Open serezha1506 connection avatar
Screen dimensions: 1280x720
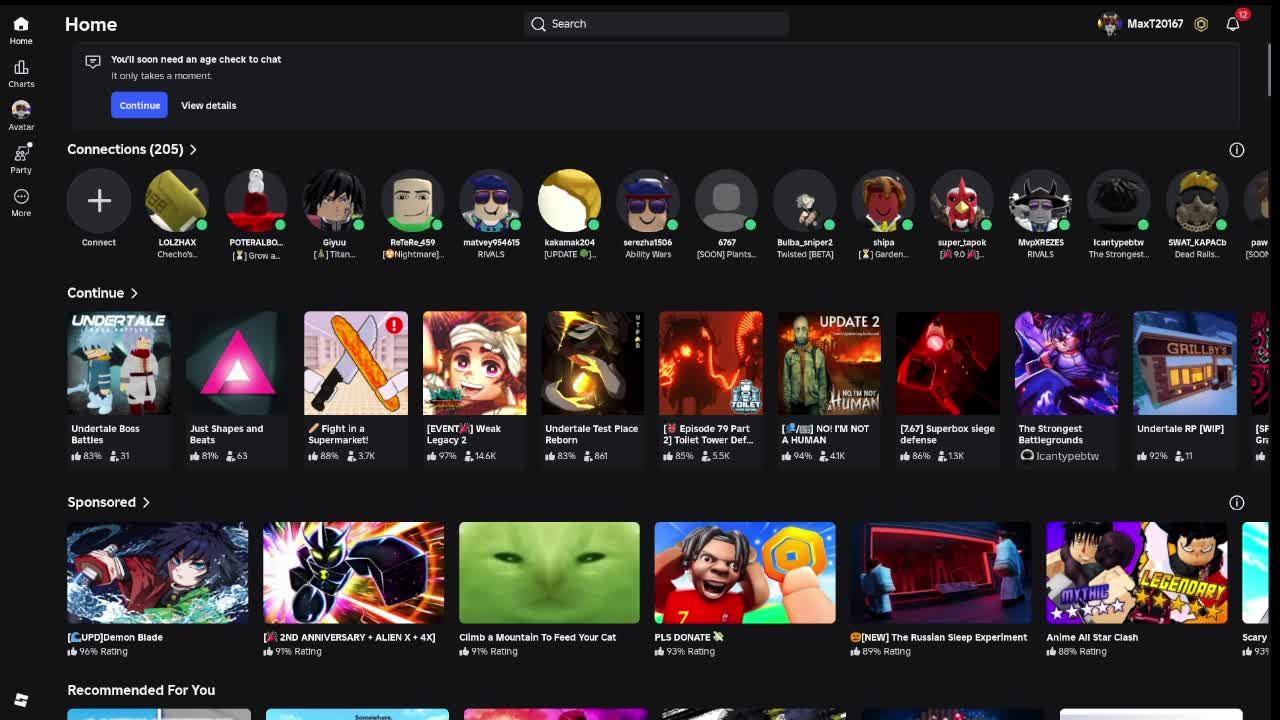tap(648, 201)
